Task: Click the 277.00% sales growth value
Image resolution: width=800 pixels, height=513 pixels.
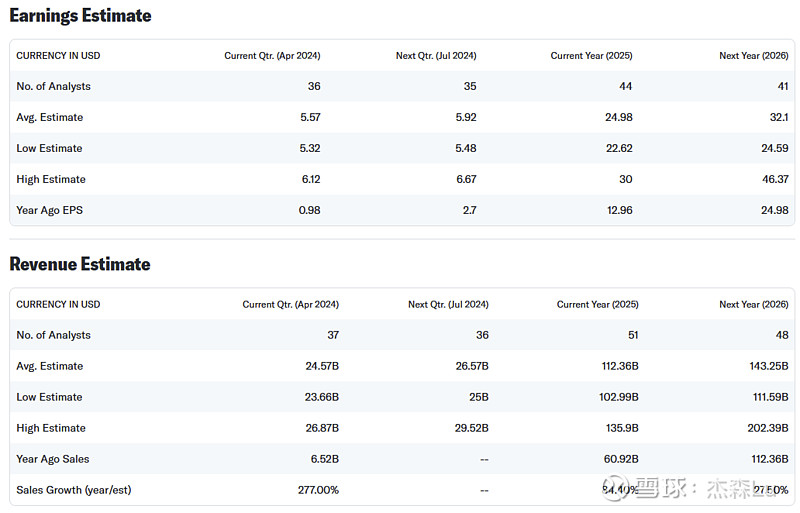Action: (x=318, y=490)
